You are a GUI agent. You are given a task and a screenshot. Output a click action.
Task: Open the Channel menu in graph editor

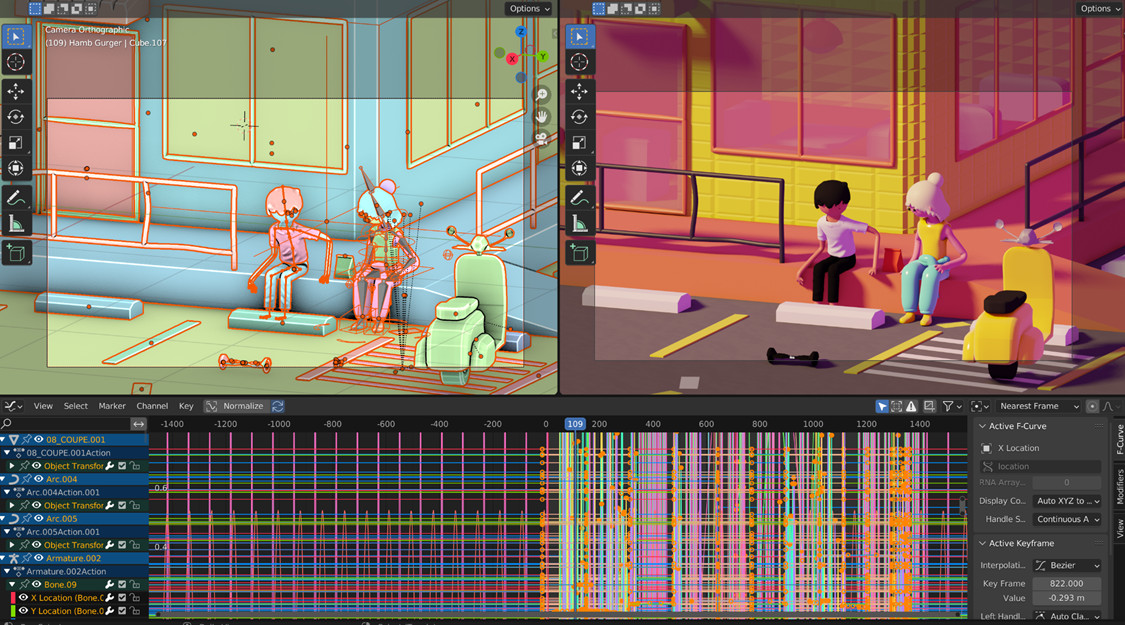(x=152, y=406)
